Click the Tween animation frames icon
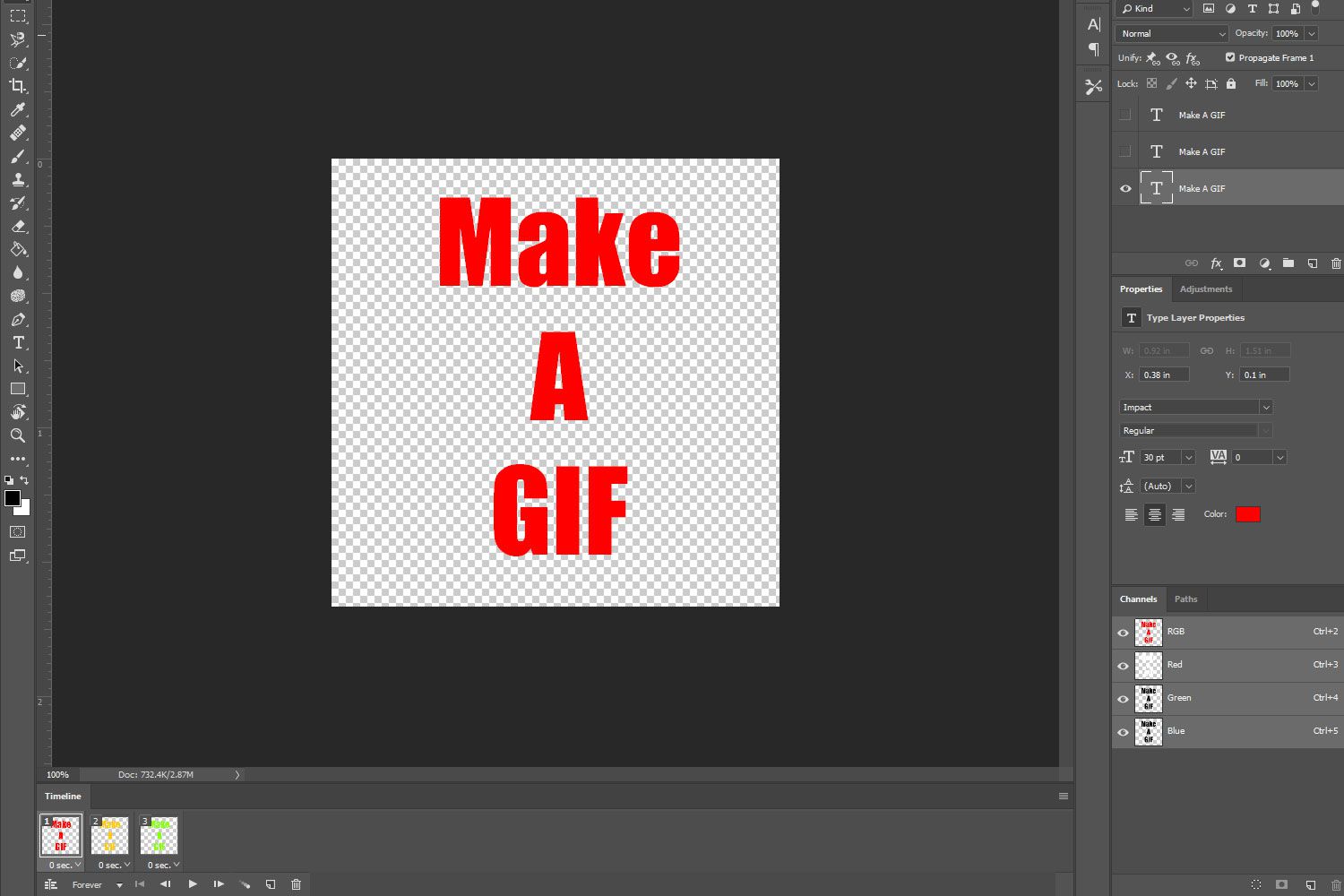This screenshot has width=1344, height=896. coord(245,884)
